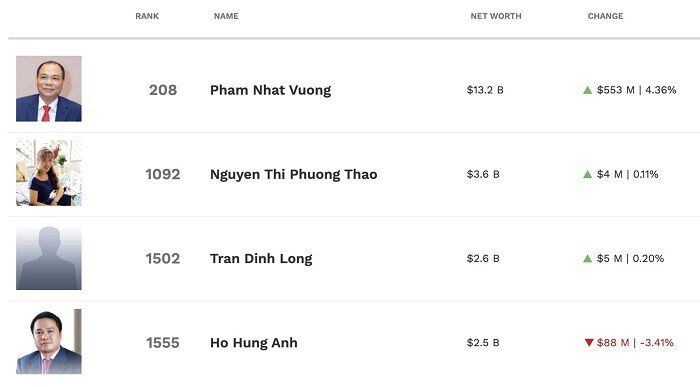Open the Tran Dinh Long profile link

261,259
